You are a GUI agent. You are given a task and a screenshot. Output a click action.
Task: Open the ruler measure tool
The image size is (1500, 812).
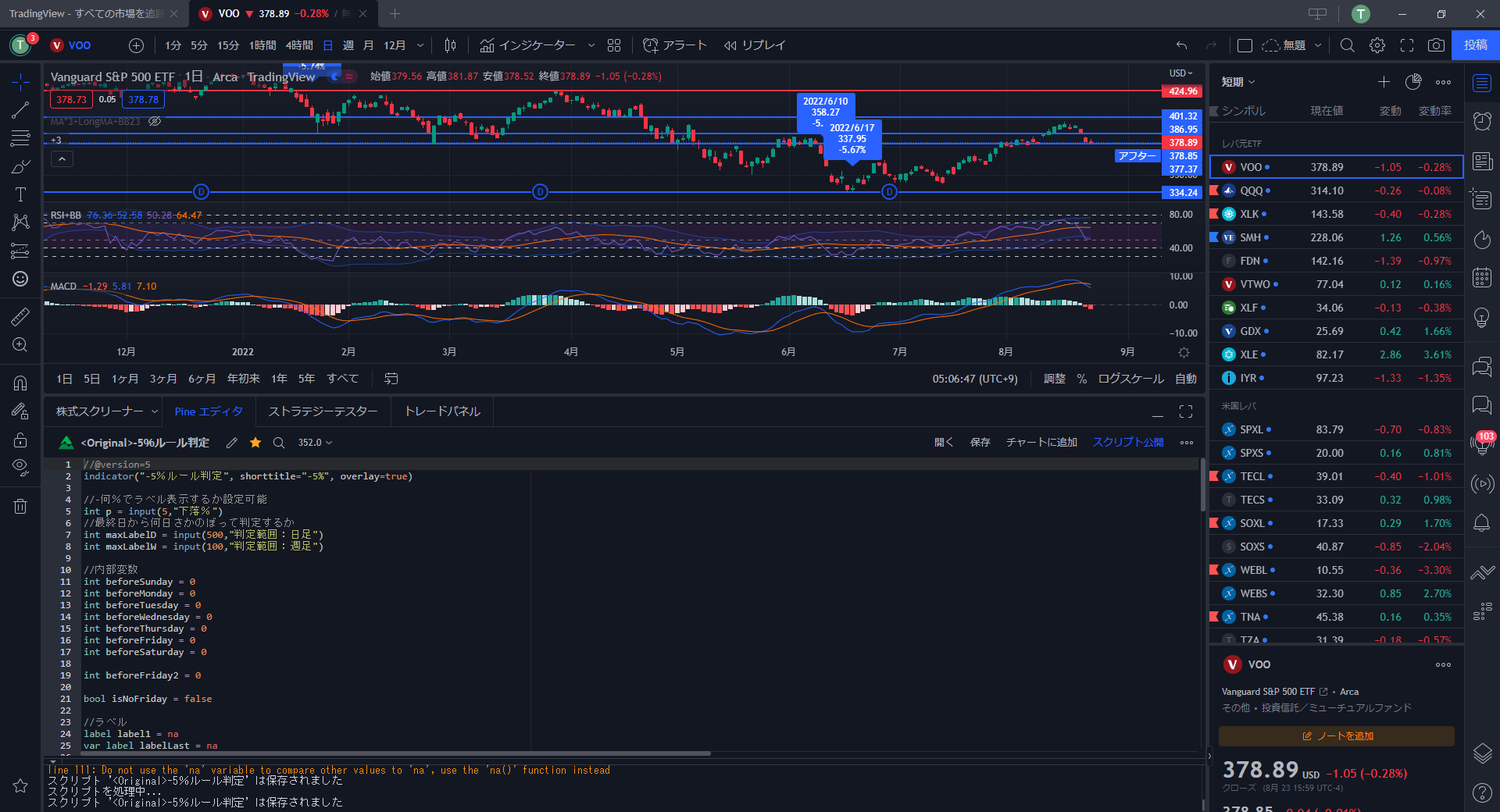[20, 316]
